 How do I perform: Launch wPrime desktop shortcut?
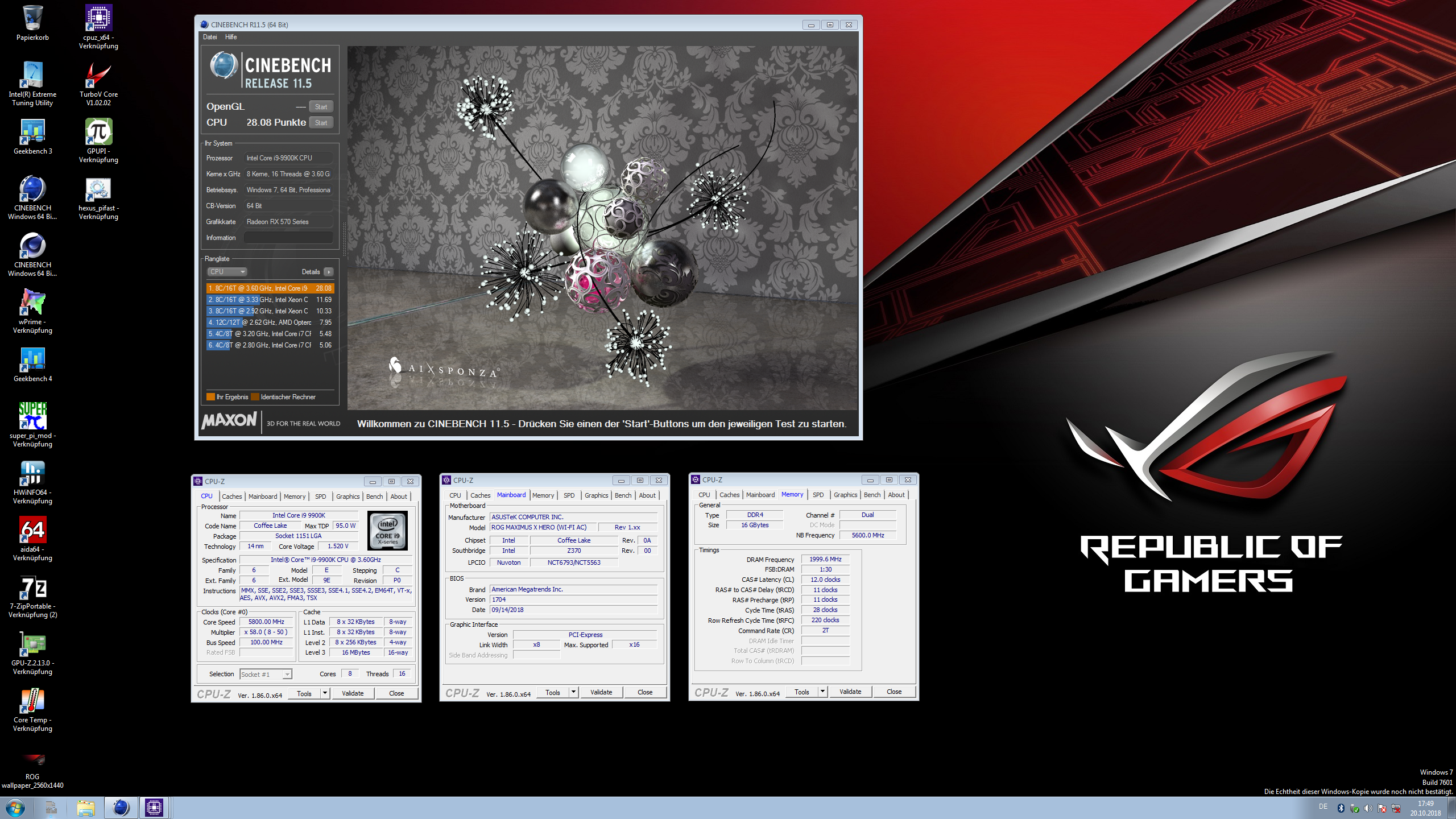[32, 311]
